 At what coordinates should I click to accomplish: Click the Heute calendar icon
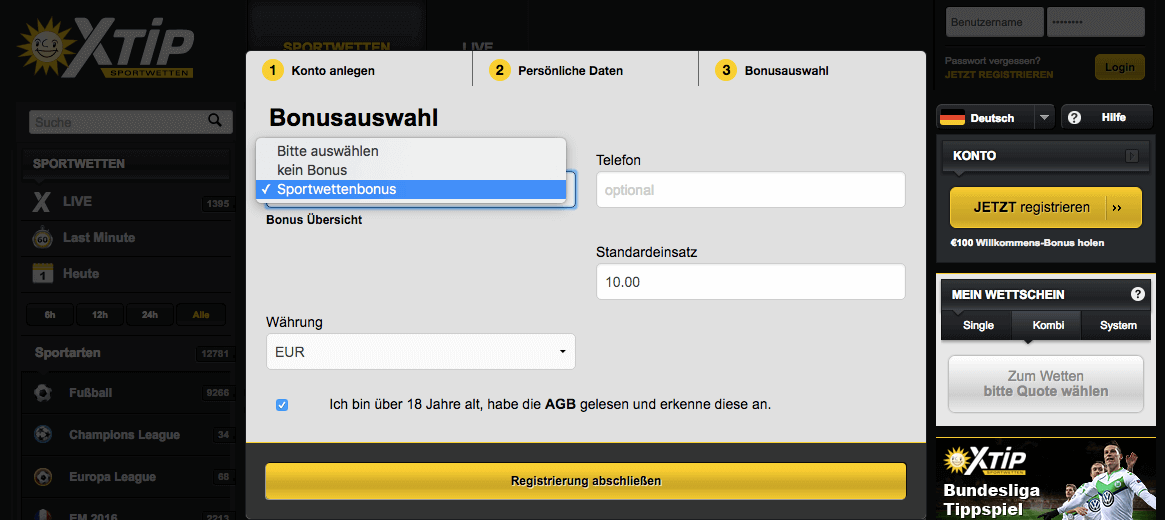point(42,273)
